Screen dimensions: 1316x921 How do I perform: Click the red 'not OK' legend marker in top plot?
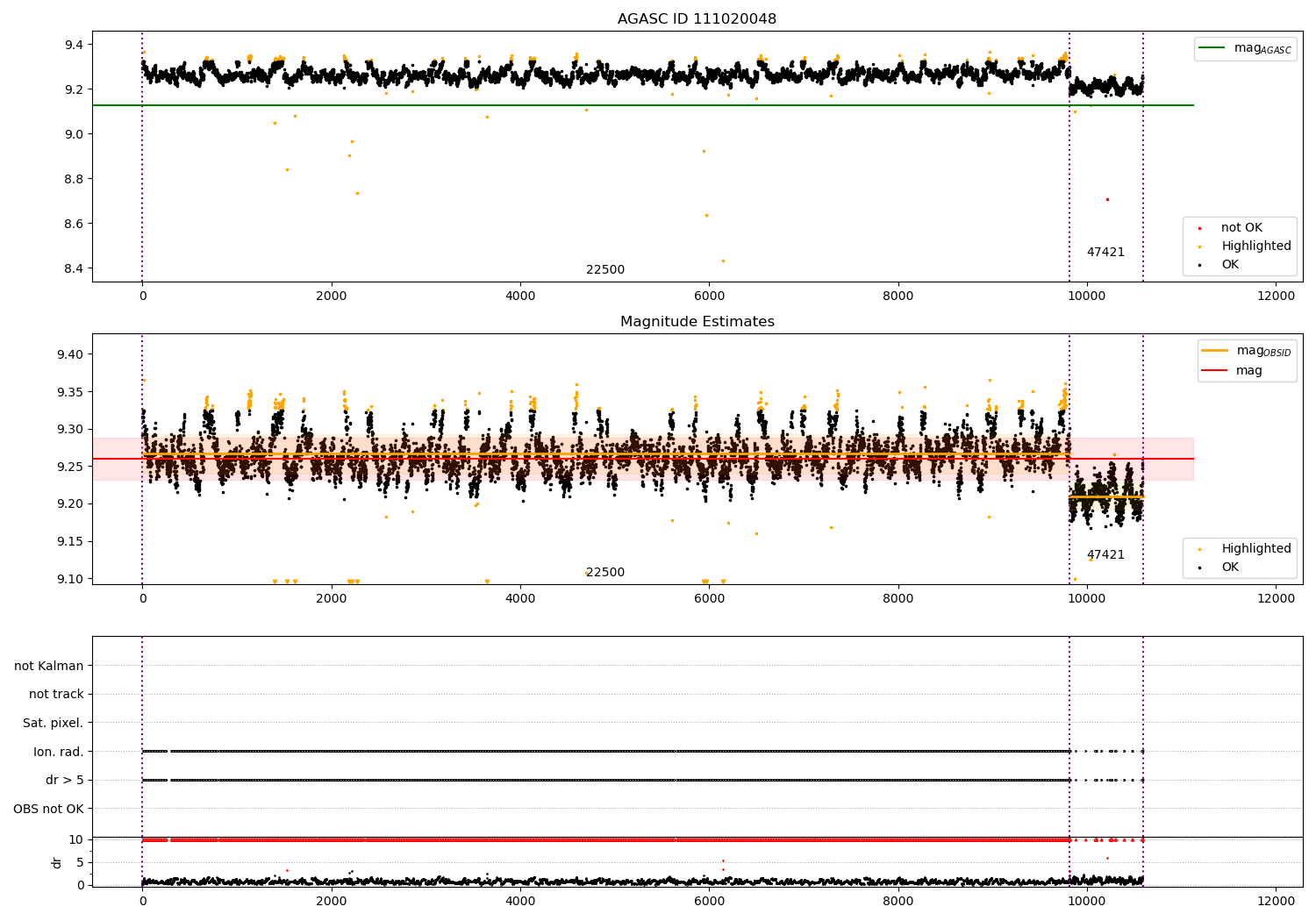1199,228
